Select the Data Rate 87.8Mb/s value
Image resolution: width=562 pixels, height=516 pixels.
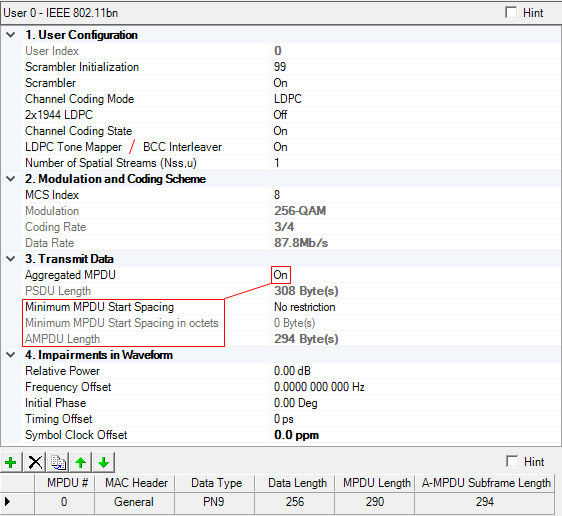(301, 243)
